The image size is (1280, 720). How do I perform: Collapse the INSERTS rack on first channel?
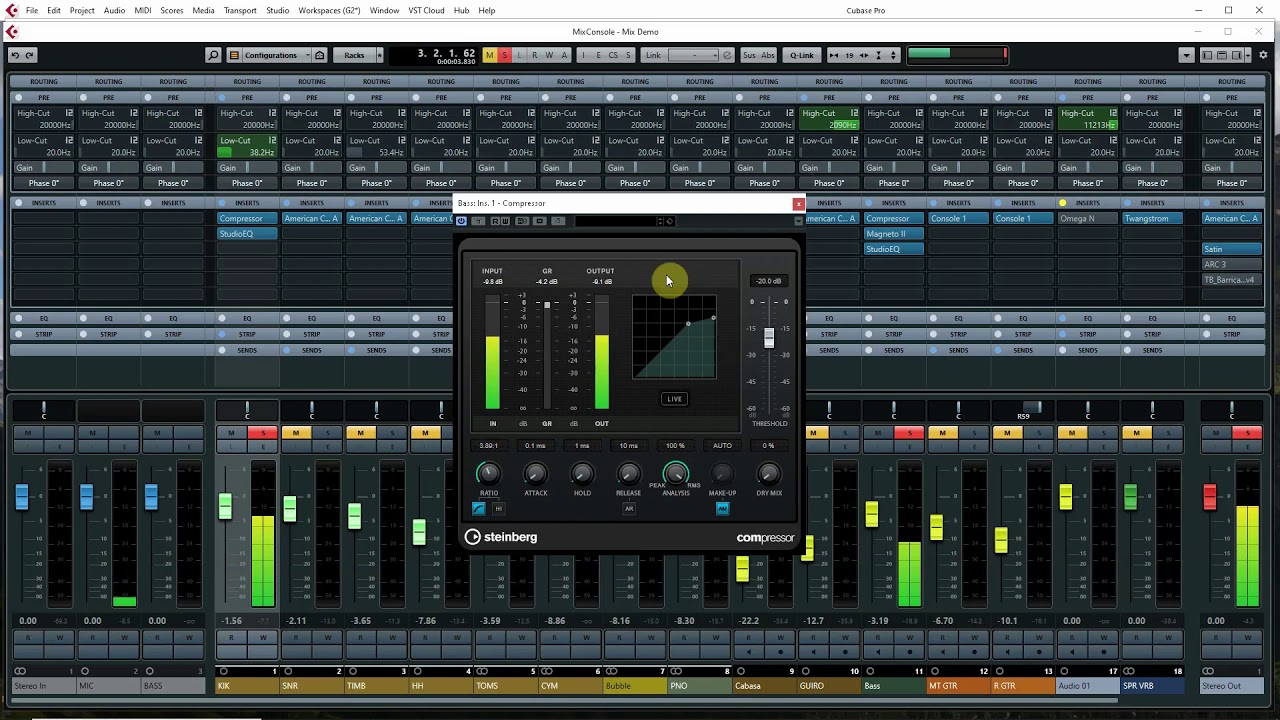pyautogui.click(x=44, y=203)
